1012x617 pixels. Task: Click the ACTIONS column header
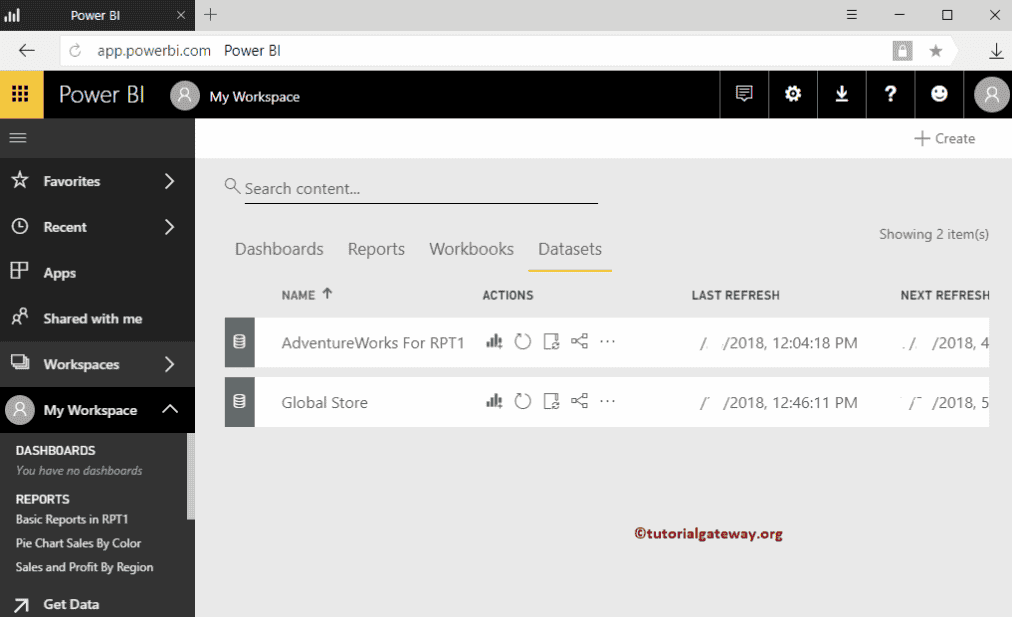coord(508,296)
